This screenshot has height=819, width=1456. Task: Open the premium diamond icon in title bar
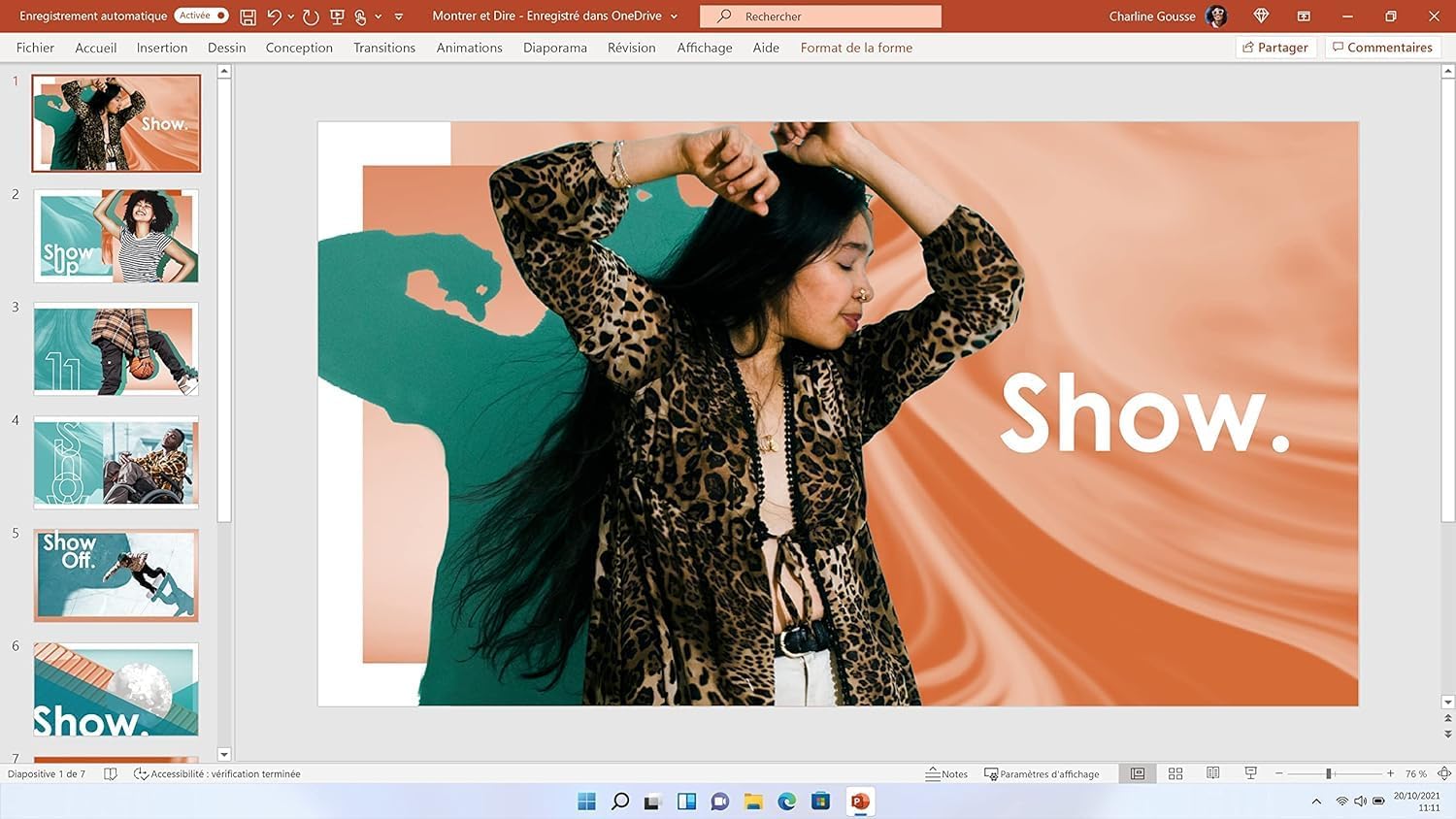click(x=1261, y=16)
